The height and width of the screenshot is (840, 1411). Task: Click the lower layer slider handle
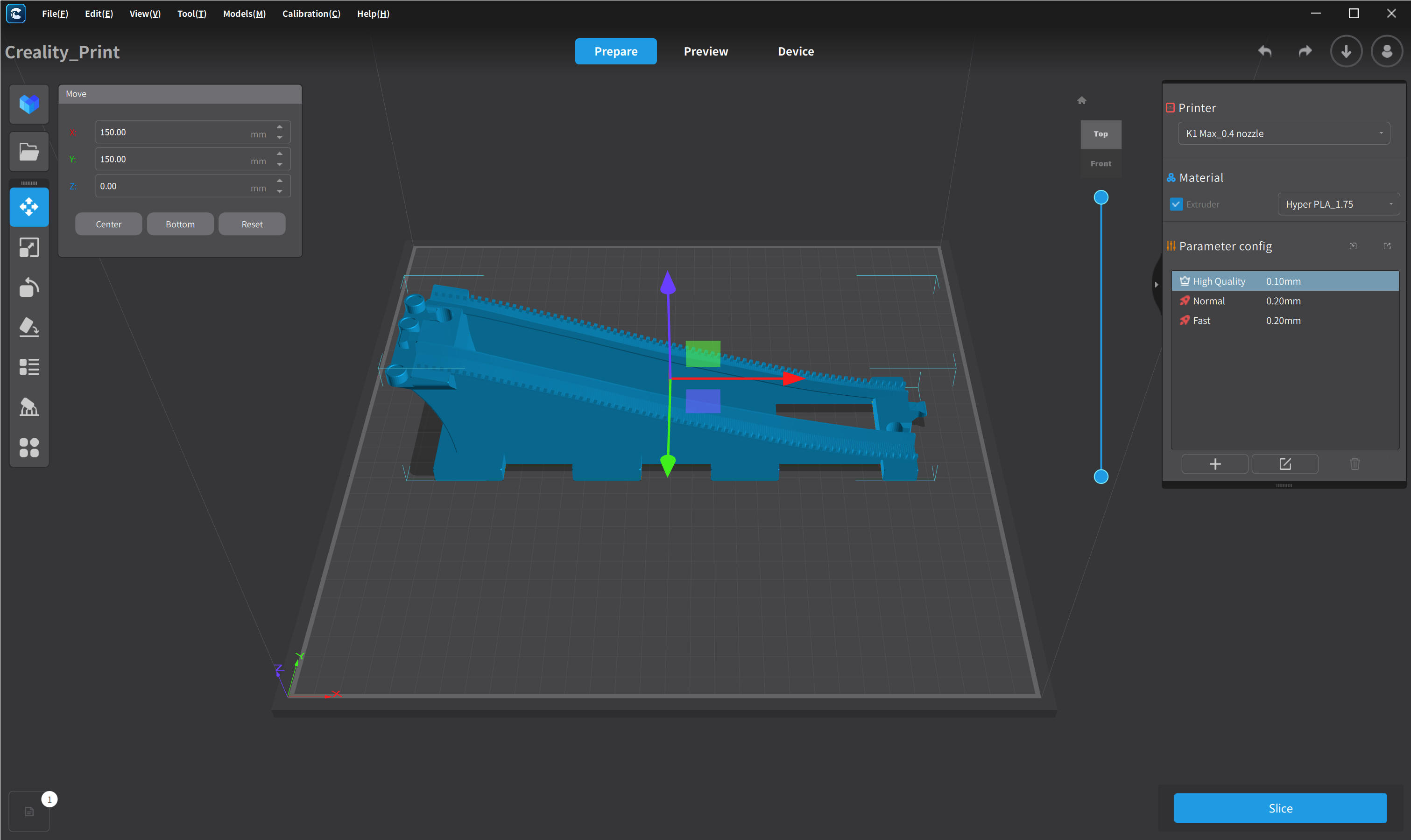click(1101, 476)
